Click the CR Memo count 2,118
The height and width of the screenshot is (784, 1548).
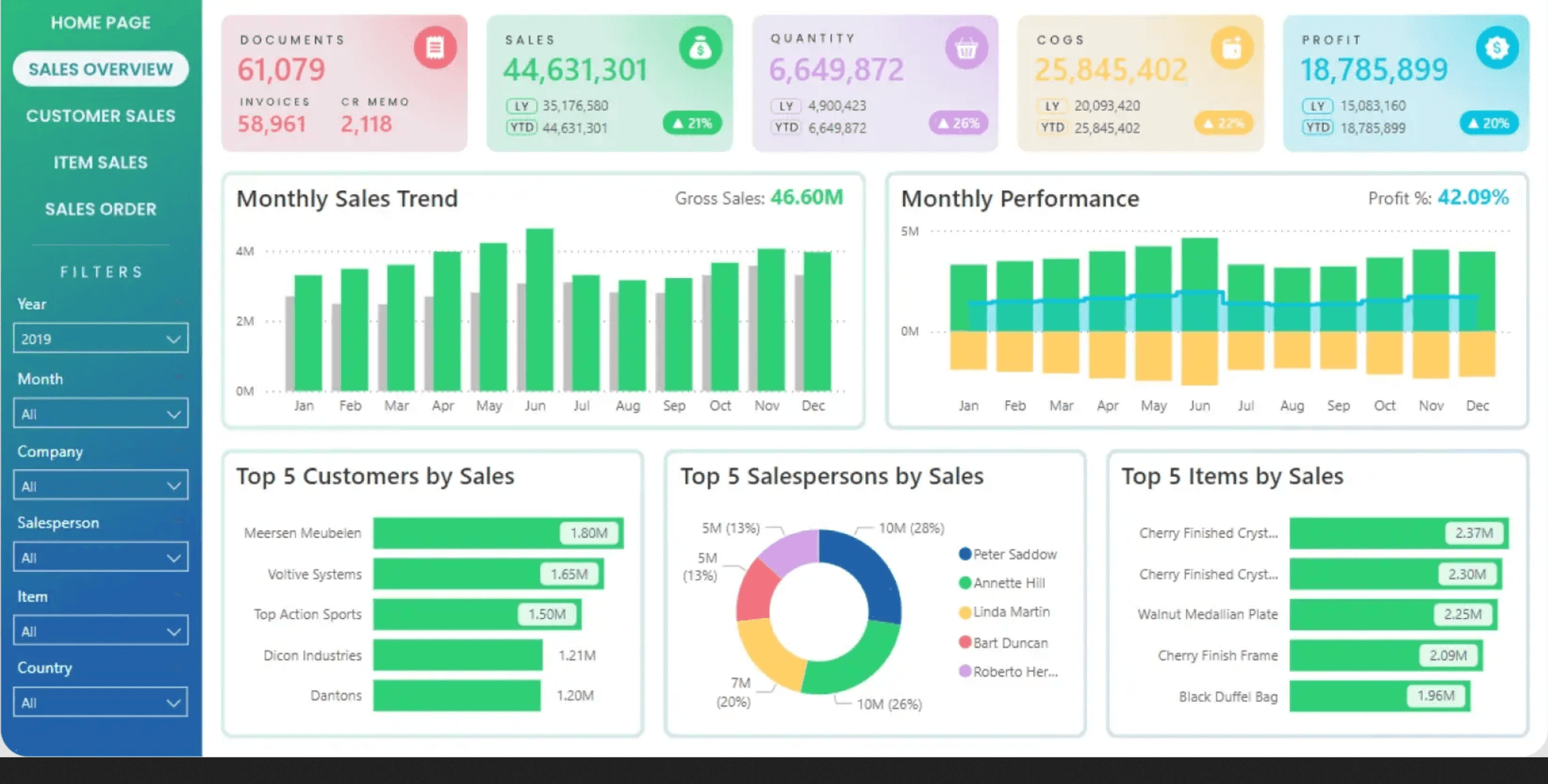(x=366, y=124)
